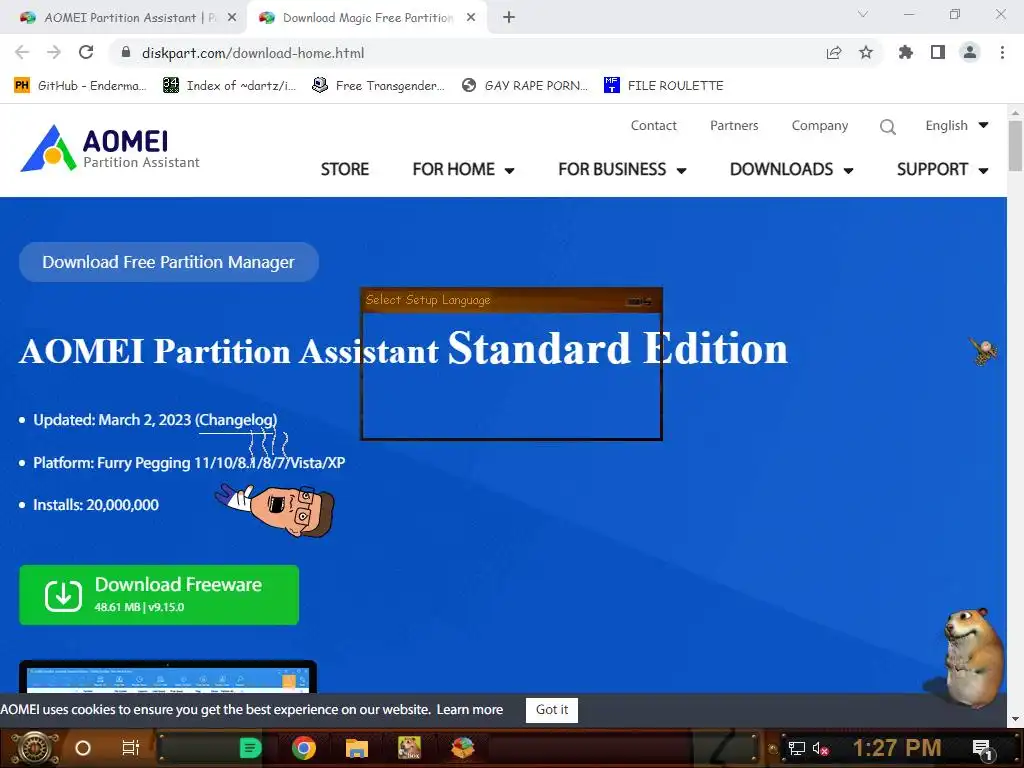Open the Contact link
The image size is (1024, 768).
(653, 125)
